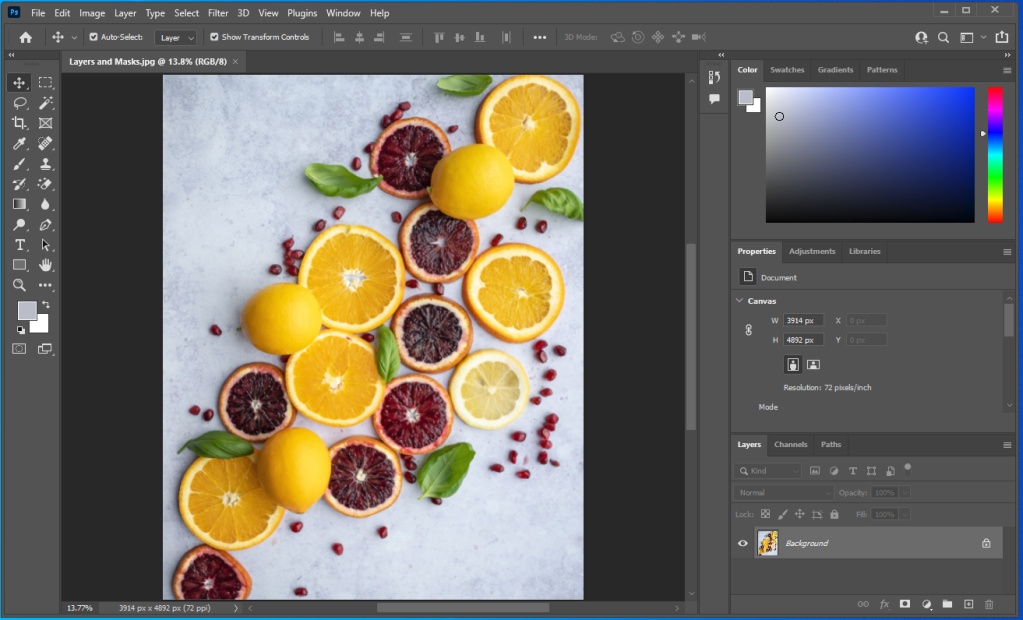Open the Adjustments panel tab
Screen dimensions: 1023x620
(x=812, y=251)
